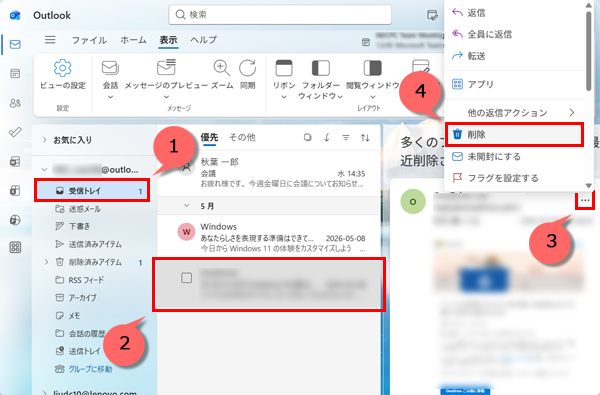
Task: Choose 全員に返信 from the menu
Action: pyautogui.click(x=514, y=34)
